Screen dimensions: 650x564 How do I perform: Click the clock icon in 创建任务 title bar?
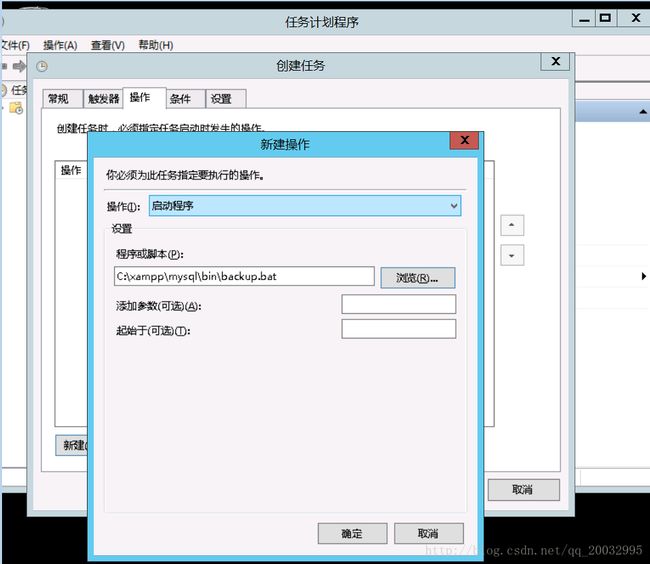[x=42, y=66]
